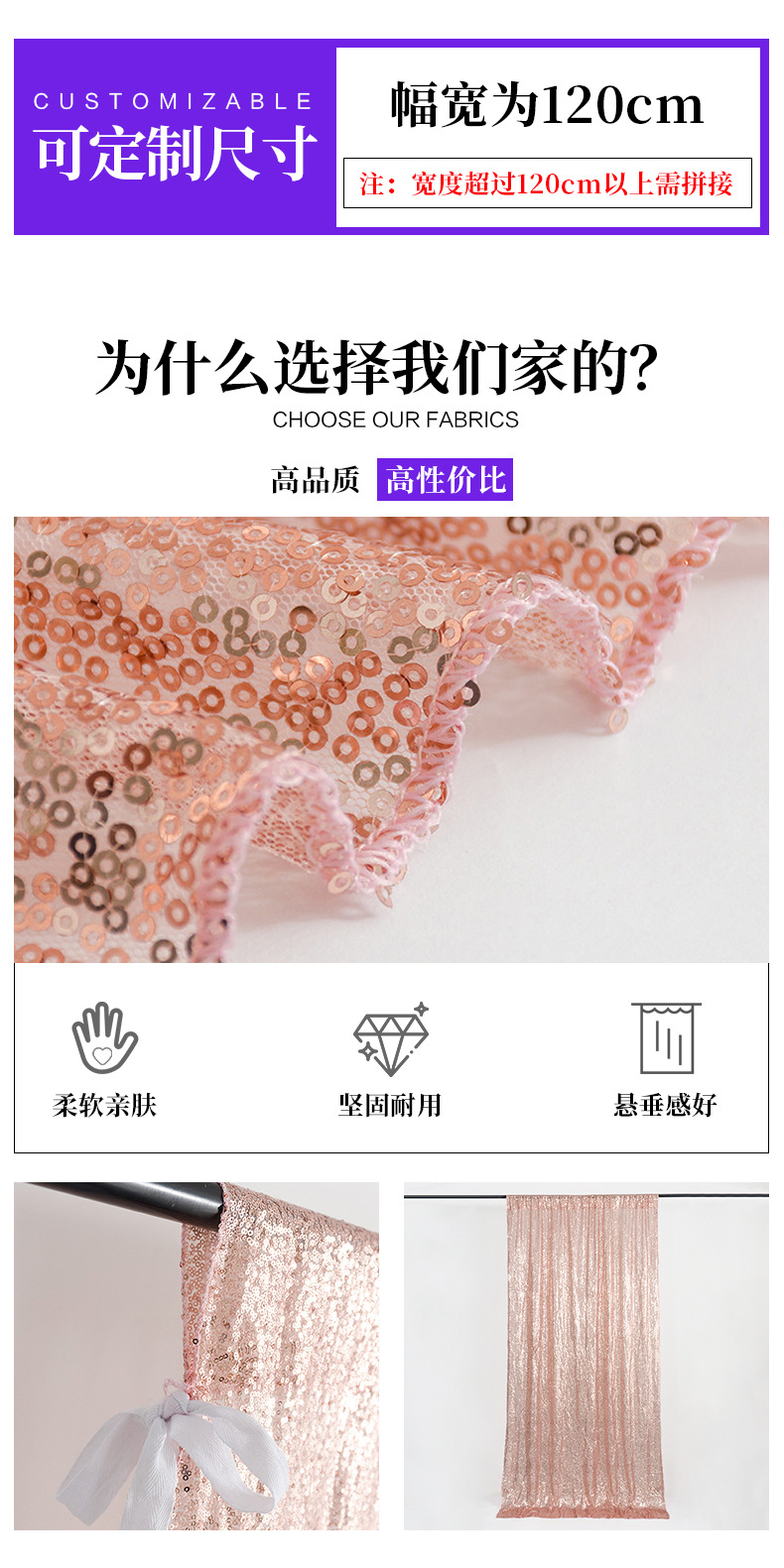Viewport: 784px width, 1568px height.
Task: Select the 坚固耐用 label
Action: point(390,1105)
